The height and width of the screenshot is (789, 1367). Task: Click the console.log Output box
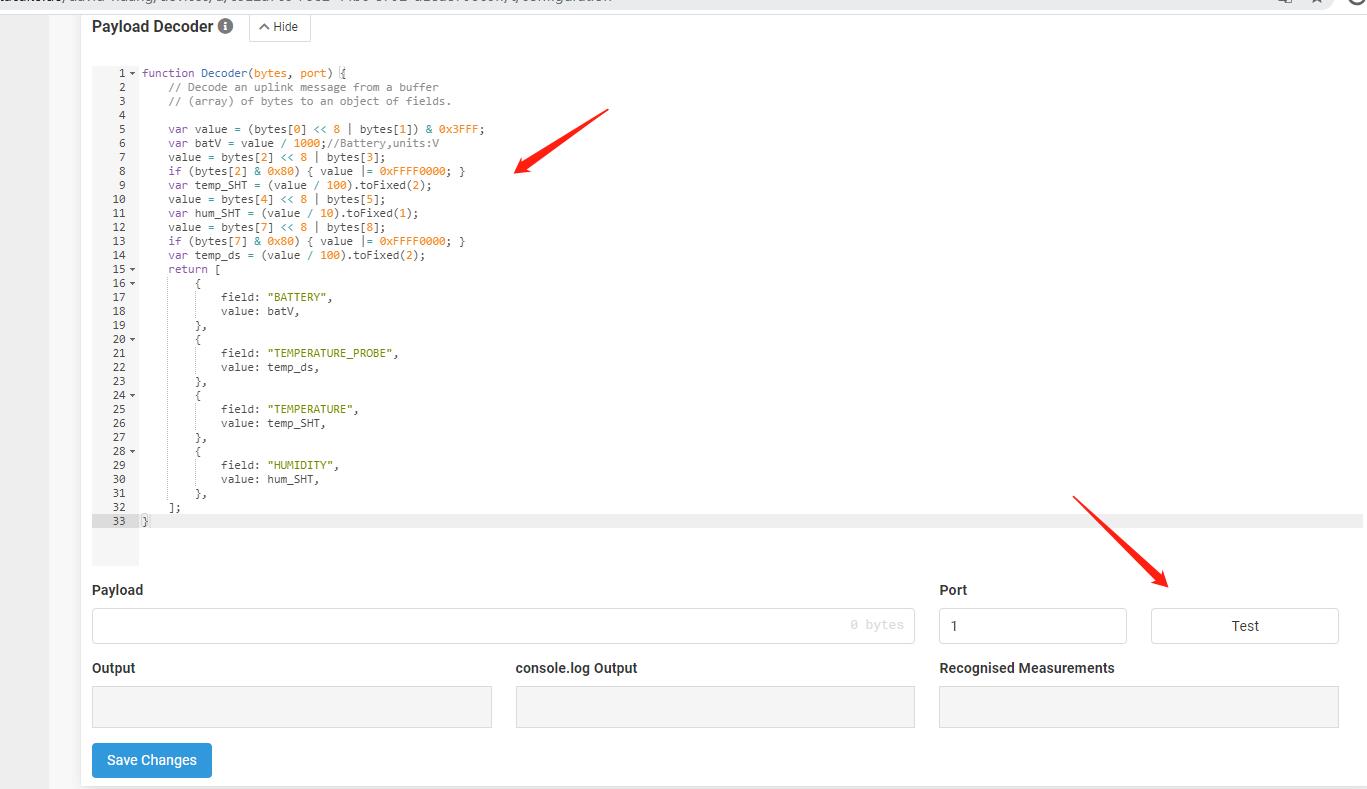(x=715, y=707)
